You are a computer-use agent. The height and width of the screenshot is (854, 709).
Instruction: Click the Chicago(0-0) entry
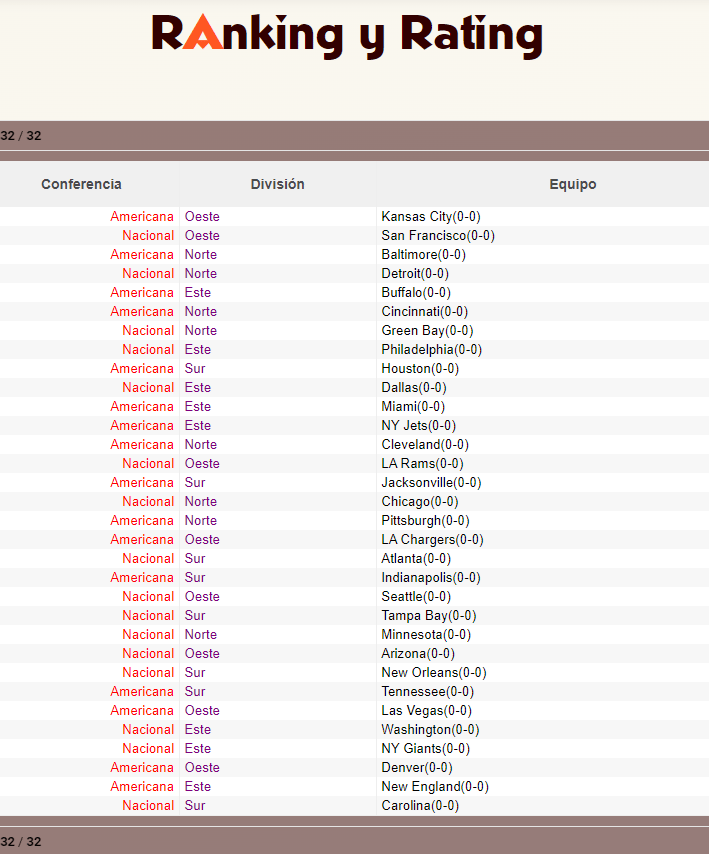pos(419,502)
